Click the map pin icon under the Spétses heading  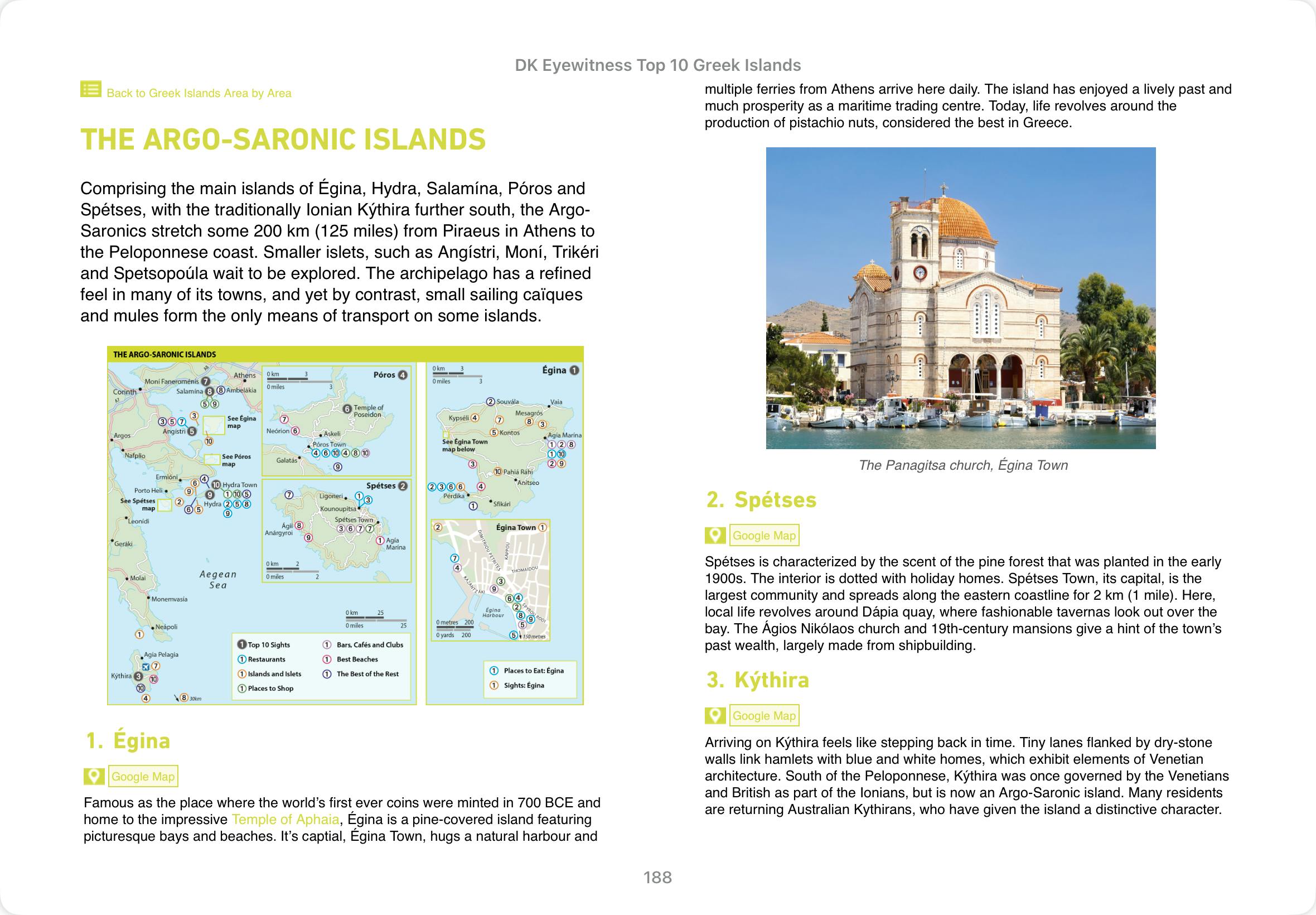click(x=715, y=536)
